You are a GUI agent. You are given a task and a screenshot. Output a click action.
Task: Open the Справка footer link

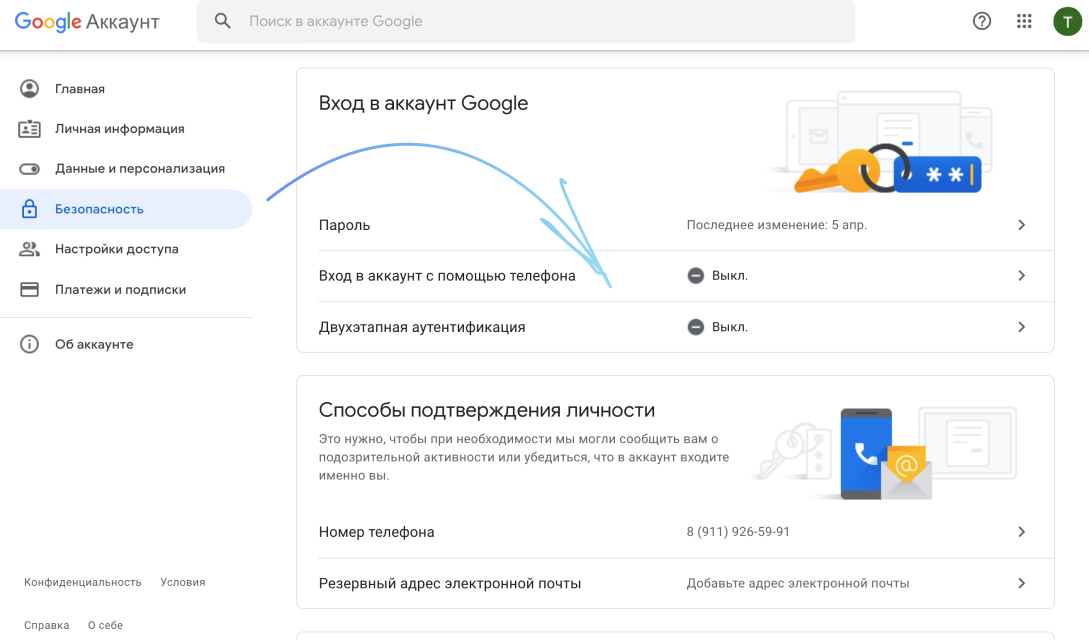tap(47, 625)
